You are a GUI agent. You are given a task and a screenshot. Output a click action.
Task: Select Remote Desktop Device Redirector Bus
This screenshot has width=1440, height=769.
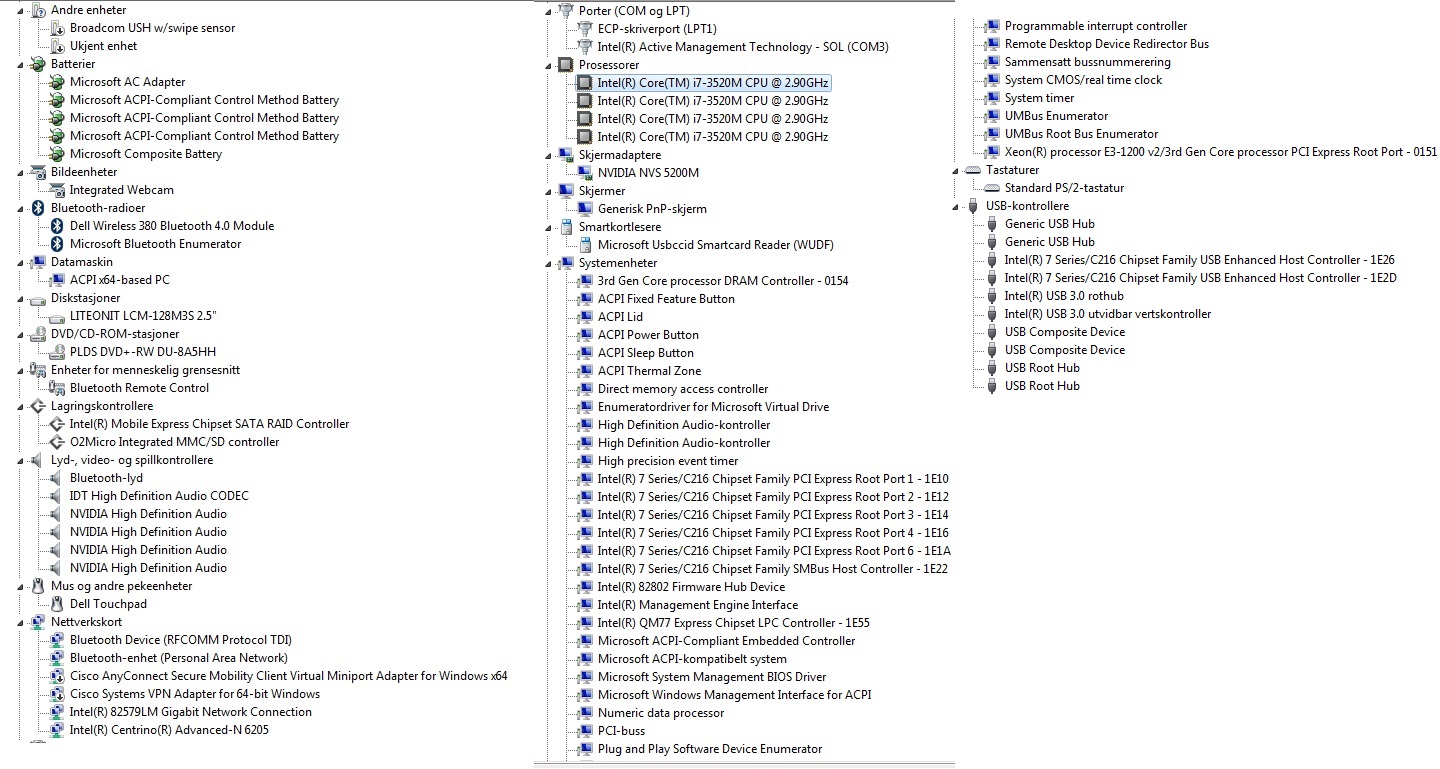pos(1107,44)
